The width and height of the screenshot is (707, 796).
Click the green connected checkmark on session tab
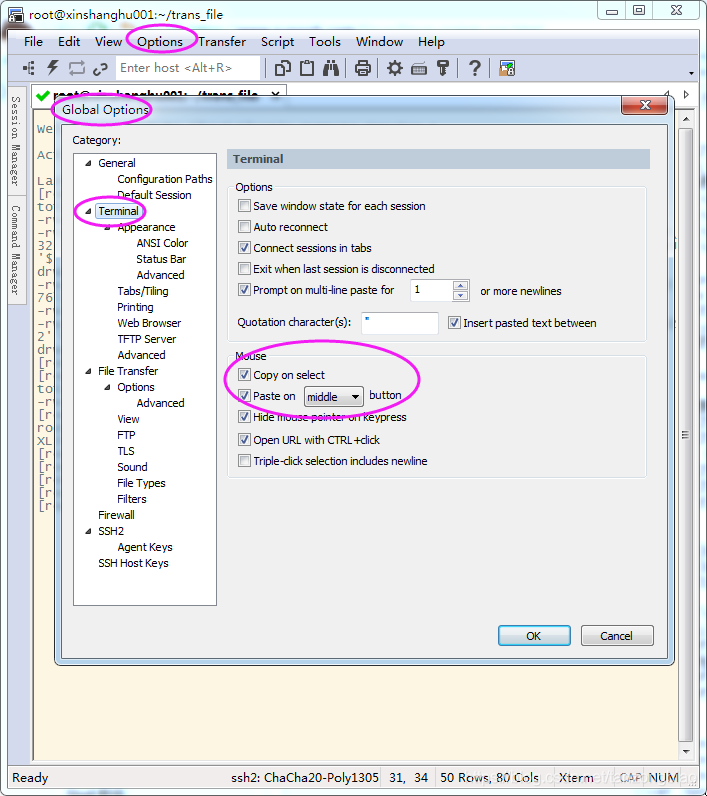pyautogui.click(x=43, y=95)
